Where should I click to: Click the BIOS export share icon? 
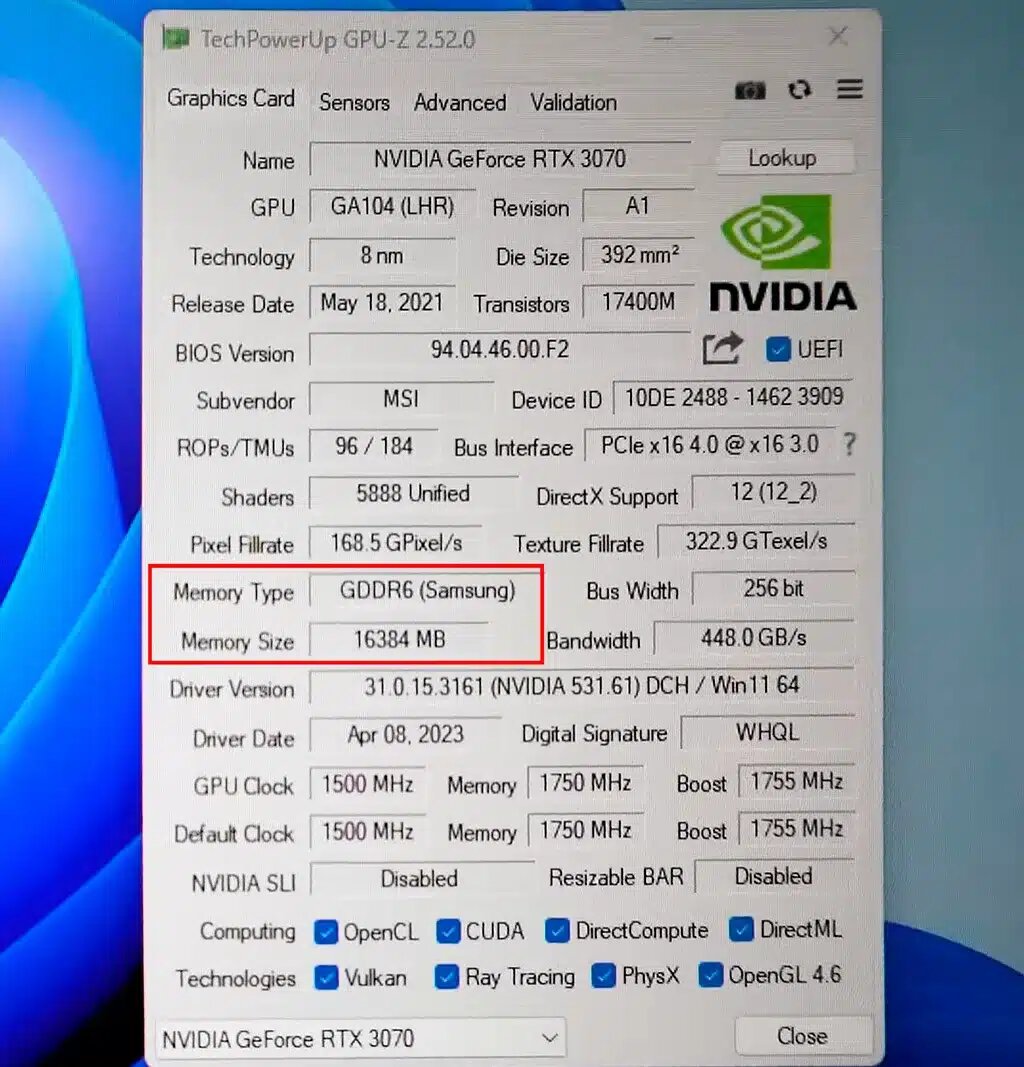point(722,348)
